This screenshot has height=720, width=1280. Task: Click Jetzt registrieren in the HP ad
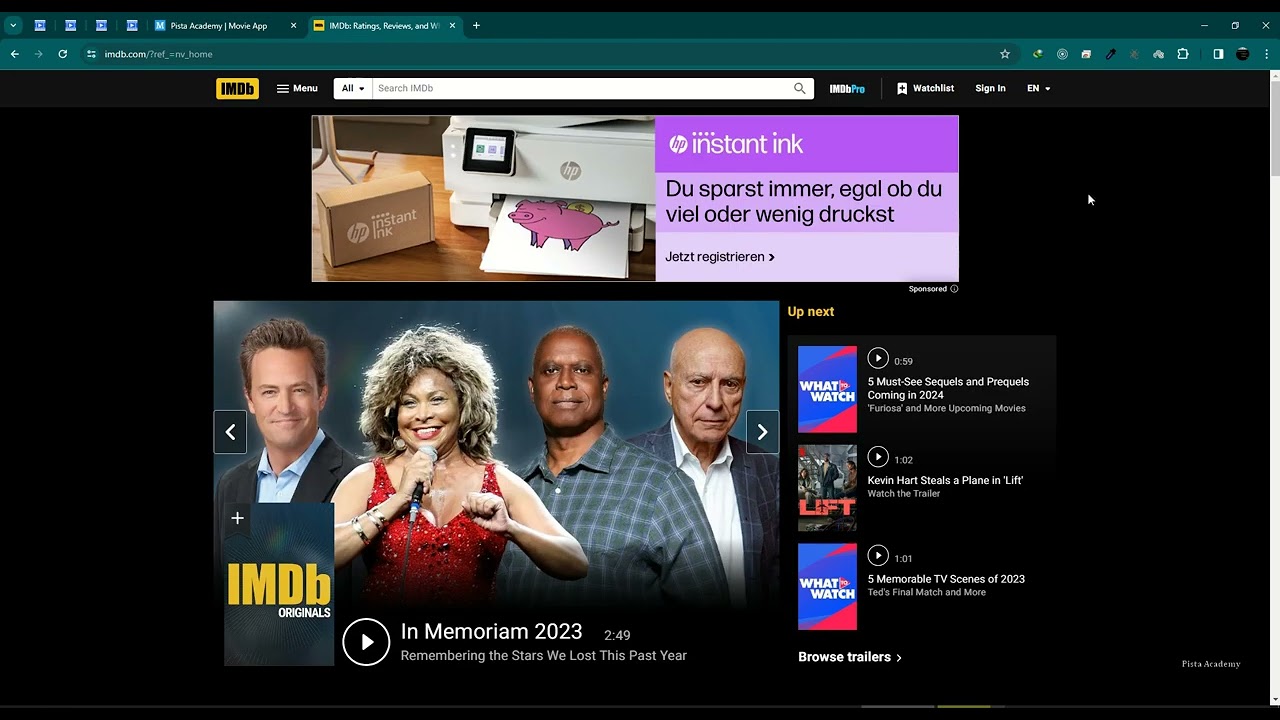coord(720,257)
